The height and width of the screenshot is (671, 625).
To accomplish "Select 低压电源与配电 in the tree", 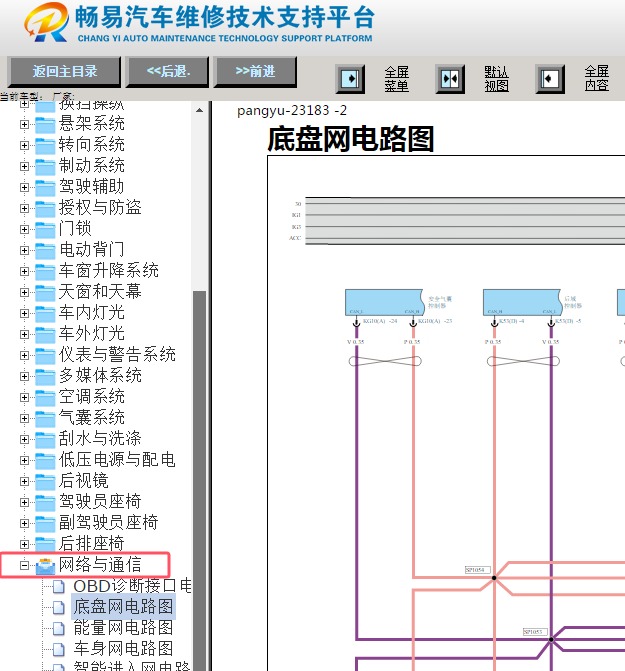I will pos(117,460).
